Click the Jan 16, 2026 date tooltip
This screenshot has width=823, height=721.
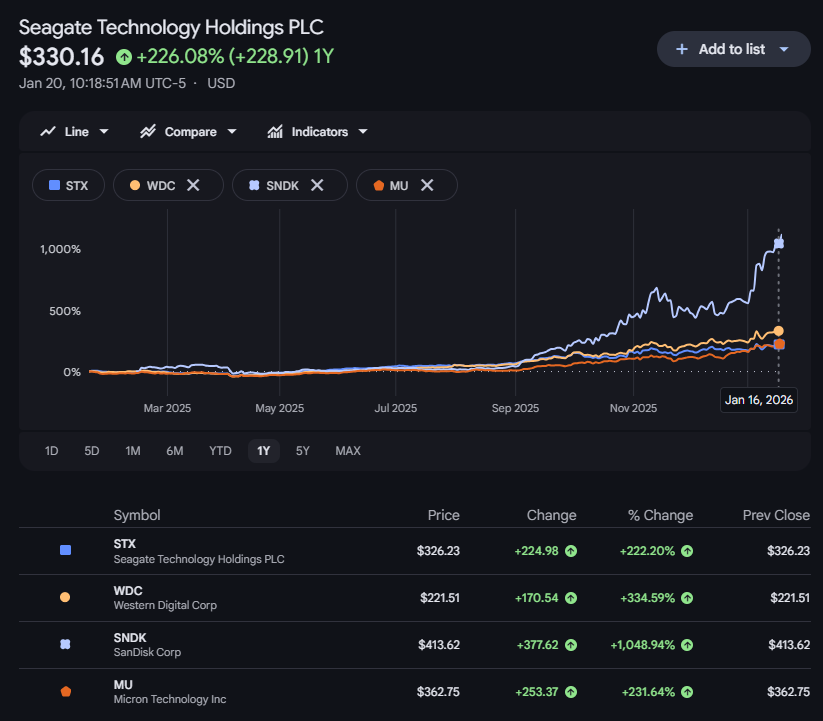[759, 400]
